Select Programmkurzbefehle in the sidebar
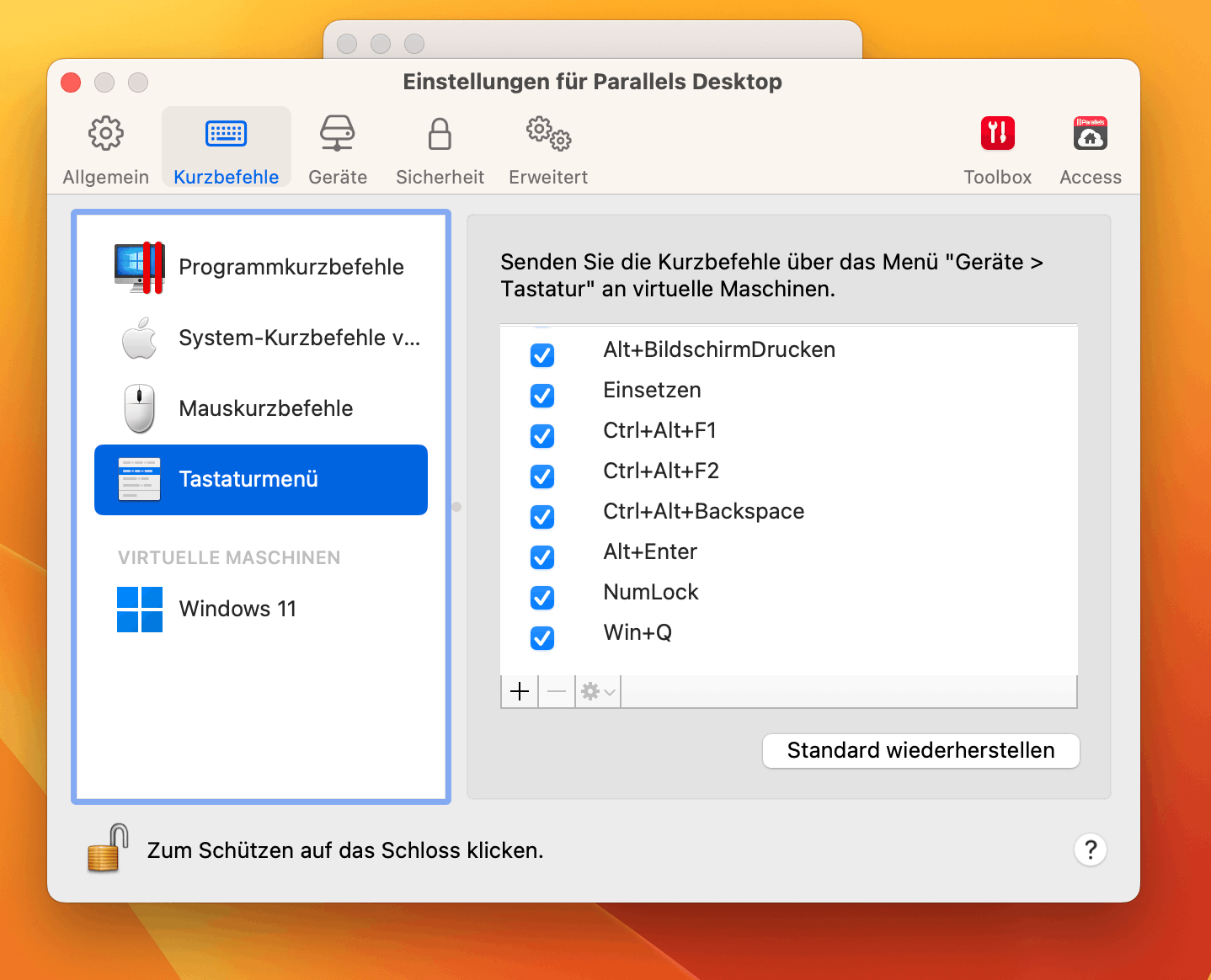1211x980 pixels. point(261,267)
